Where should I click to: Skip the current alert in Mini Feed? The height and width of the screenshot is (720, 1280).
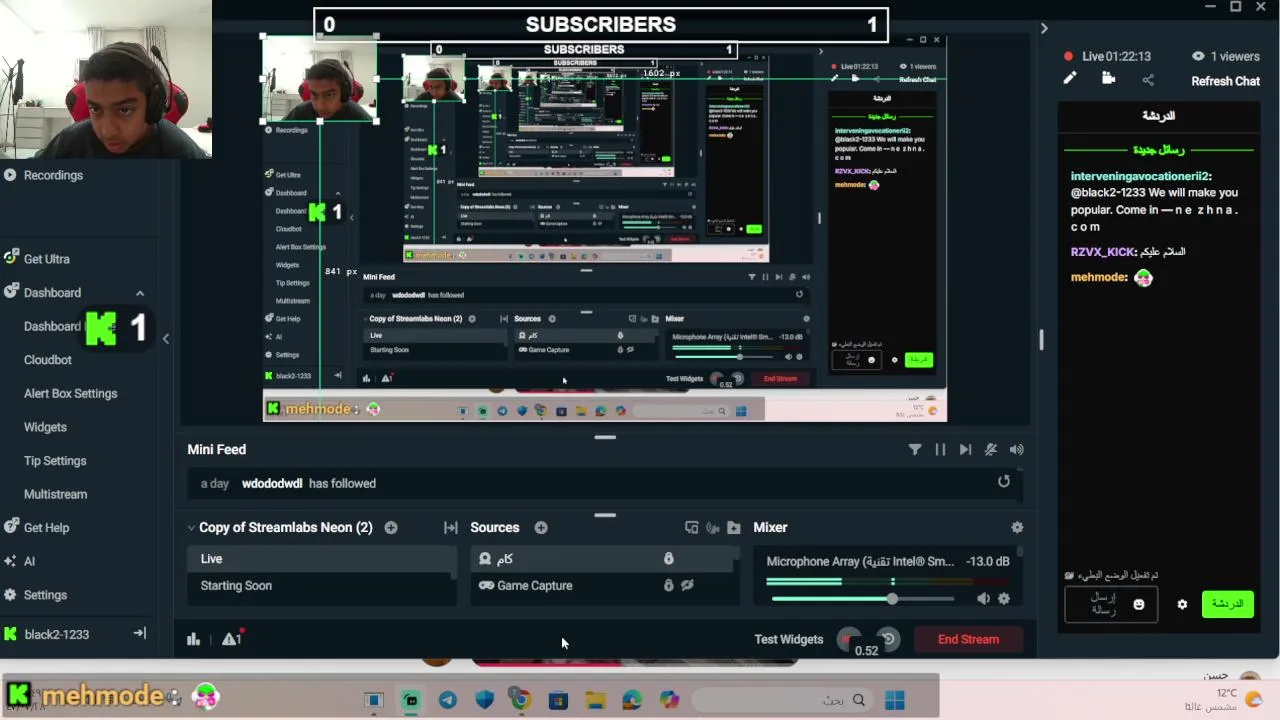(x=965, y=450)
